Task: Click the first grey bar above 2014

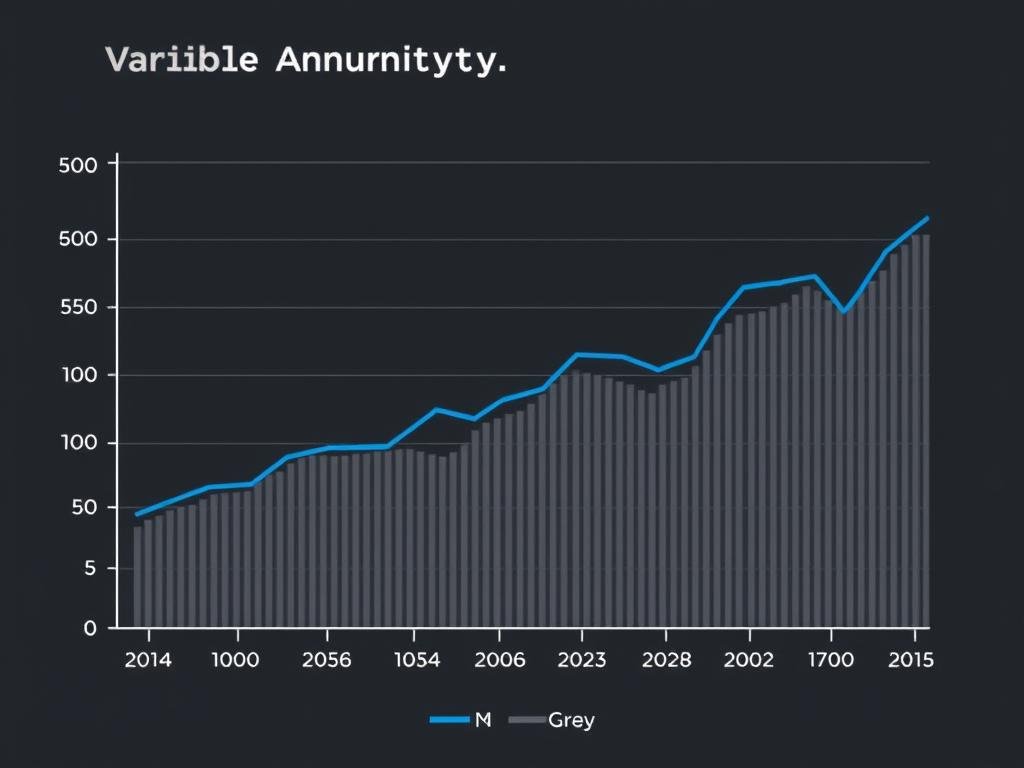Action: point(138,575)
